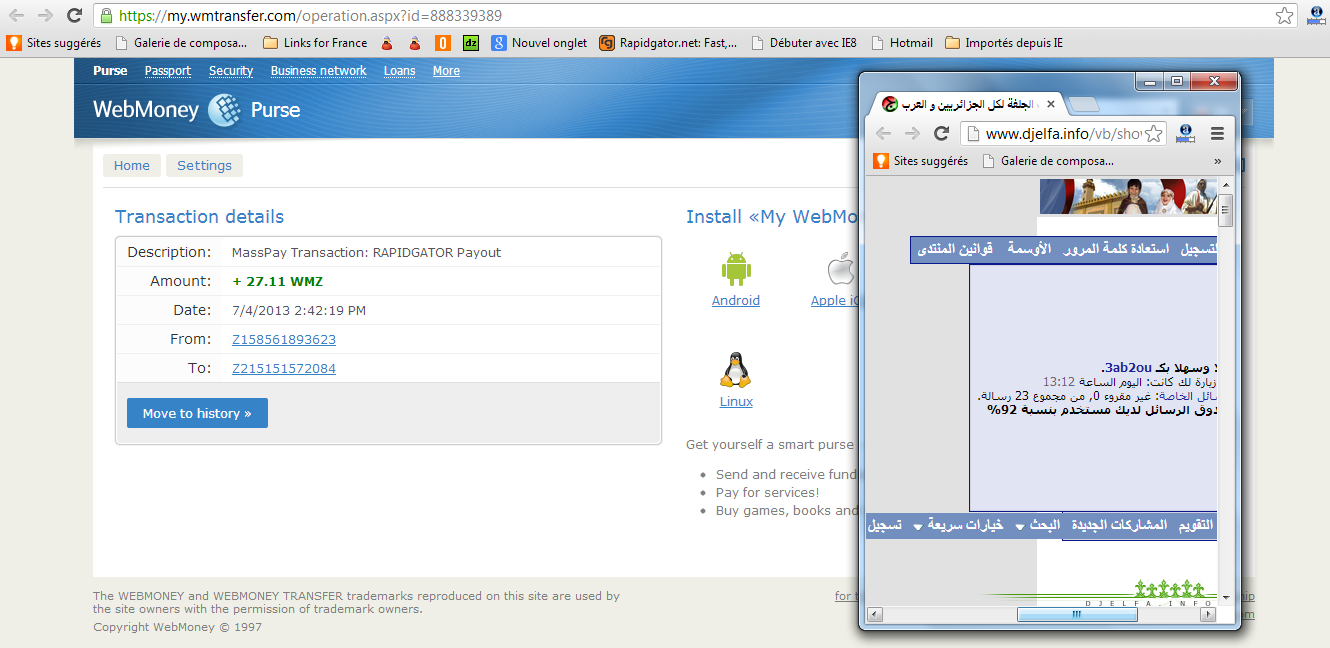The height and width of the screenshot is (648, 1330).
Task: Click the amount text + 27.11 WMZ
Action: 277,282
